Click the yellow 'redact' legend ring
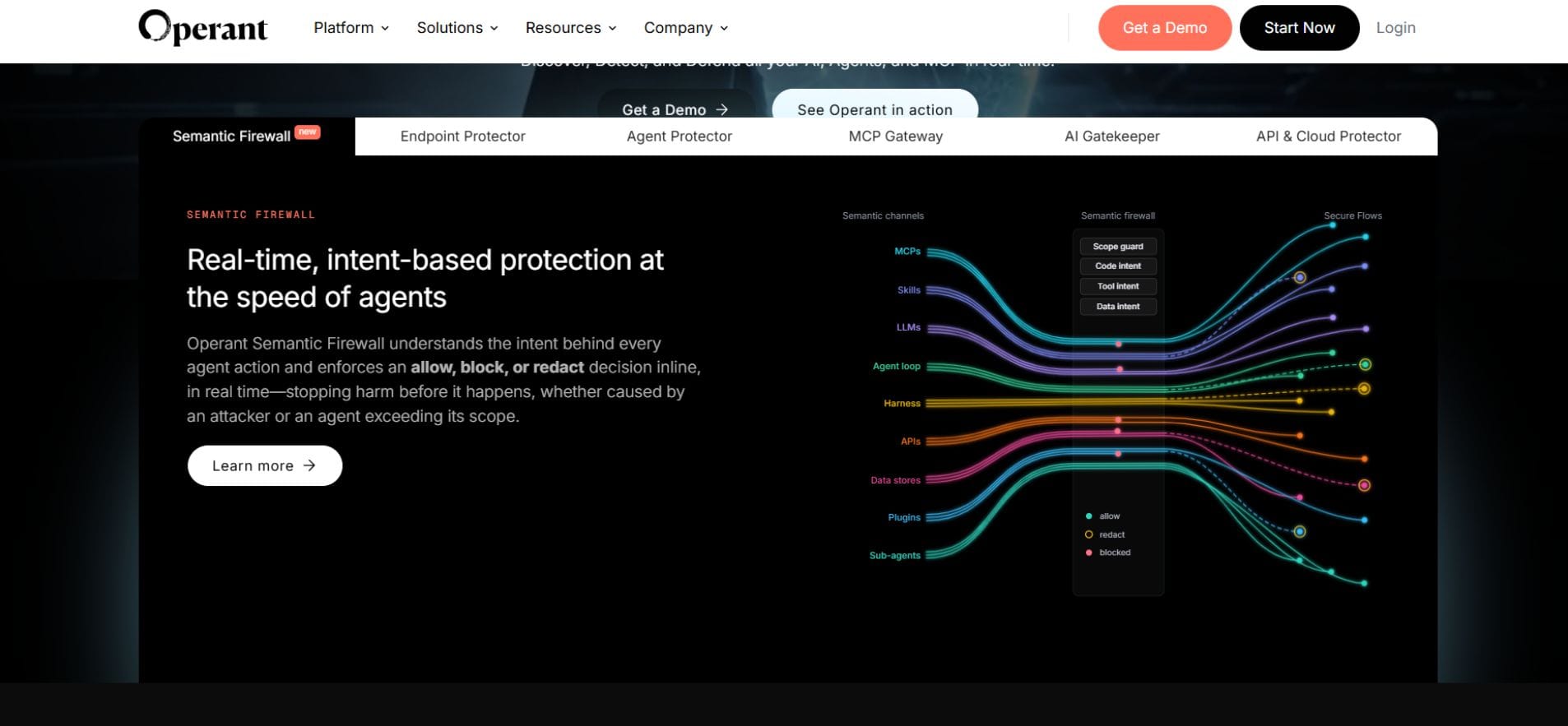1568x726 pixels. [1088, 534]
